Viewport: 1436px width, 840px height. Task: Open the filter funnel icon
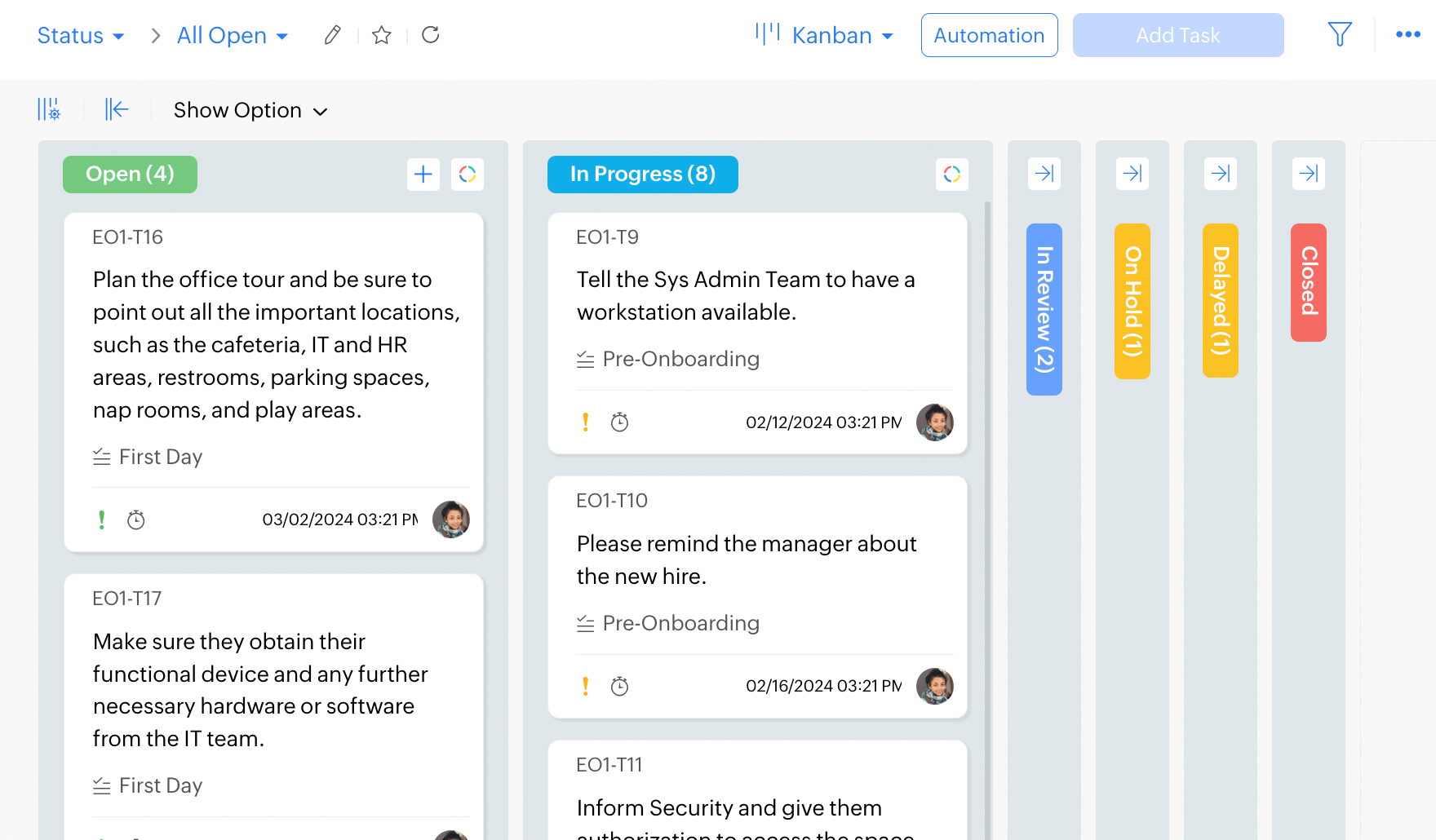point(1340,34)
